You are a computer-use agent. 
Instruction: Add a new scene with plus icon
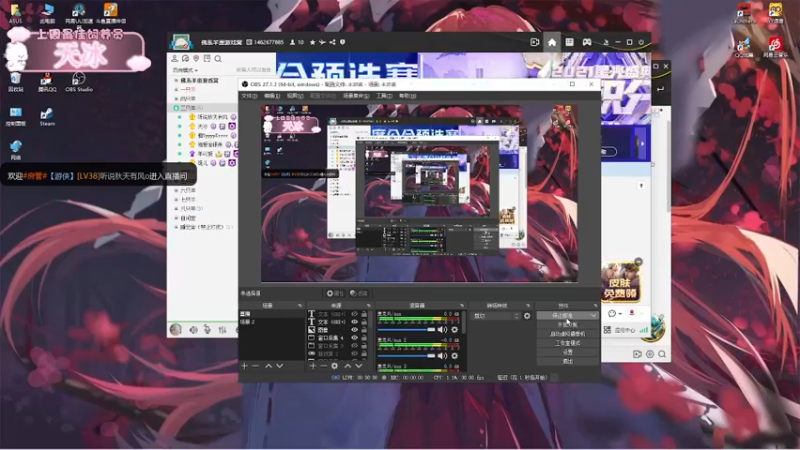pyautogui.click(x=244, y=366)
